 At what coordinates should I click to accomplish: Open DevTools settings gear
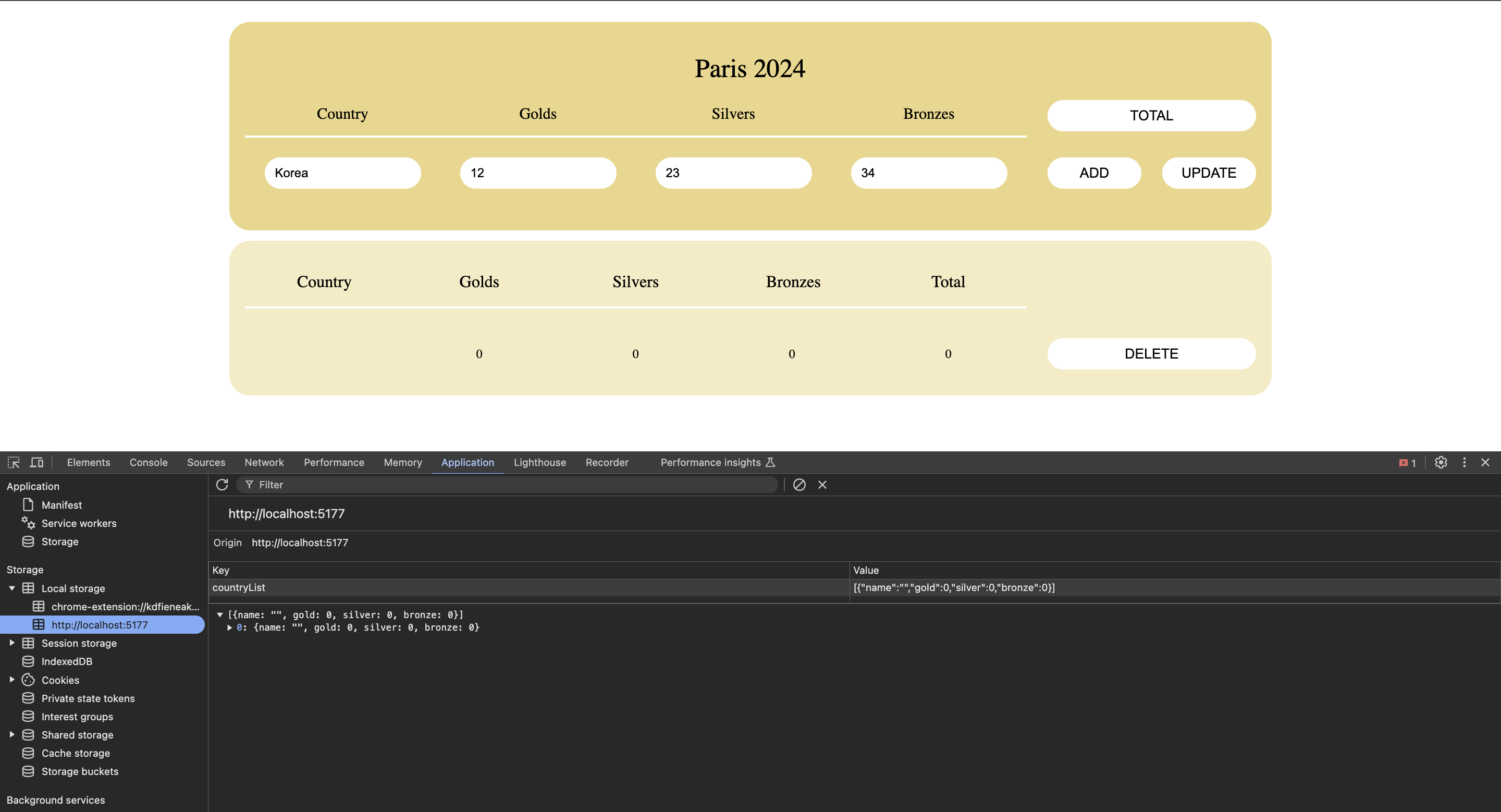pos(1441,462)
